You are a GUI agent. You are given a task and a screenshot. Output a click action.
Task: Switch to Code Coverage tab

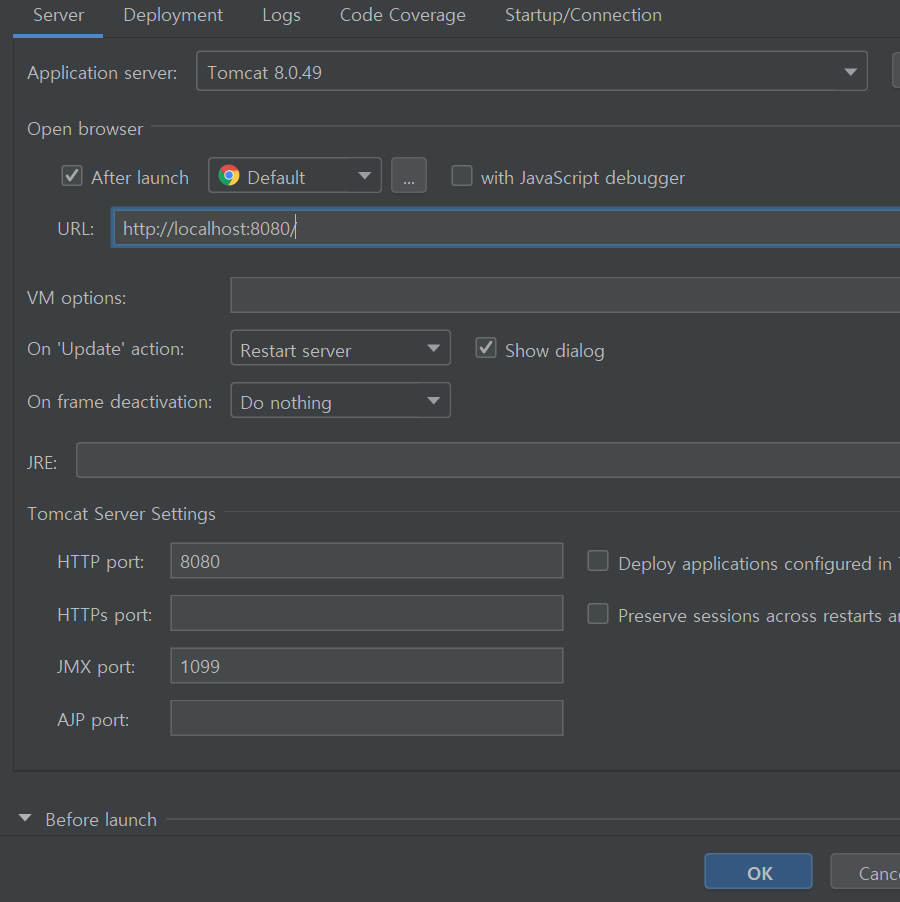click(x=403, y=16)
